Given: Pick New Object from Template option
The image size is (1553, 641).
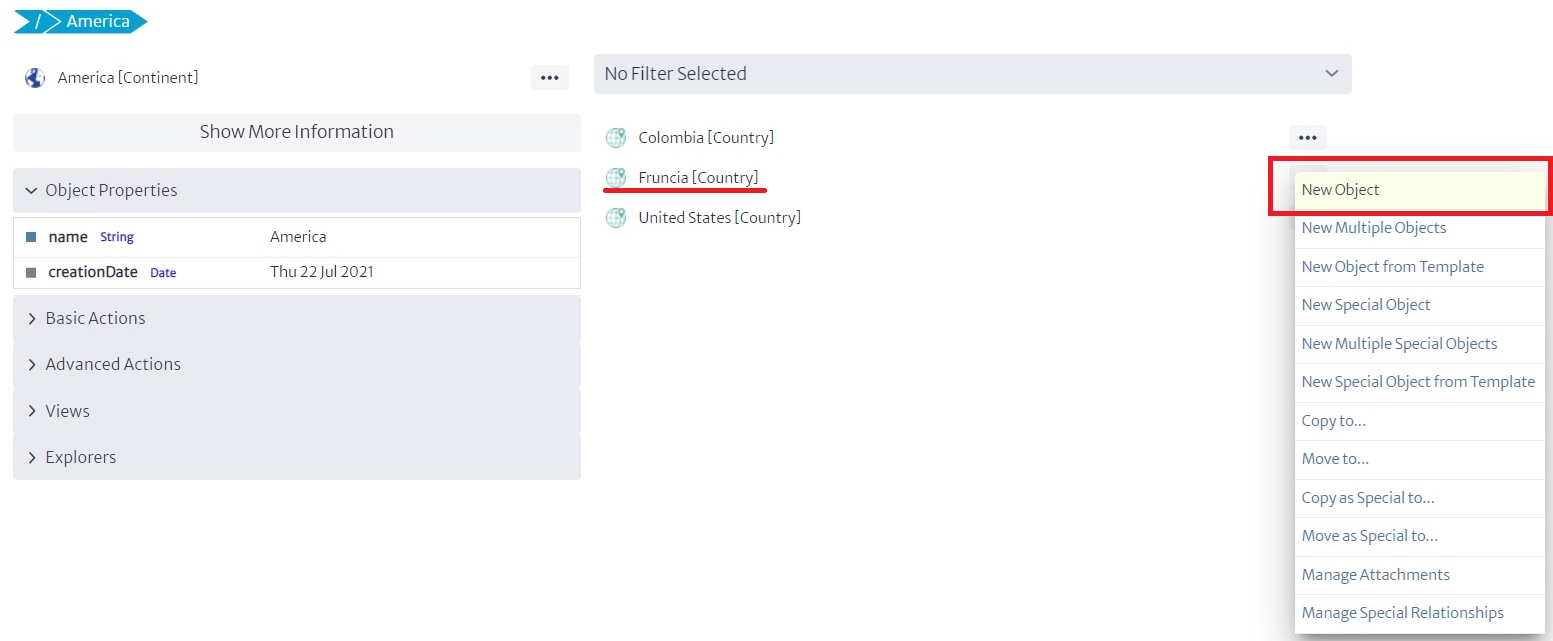Looking at the screenshot, I should [x=1392, y=267].
